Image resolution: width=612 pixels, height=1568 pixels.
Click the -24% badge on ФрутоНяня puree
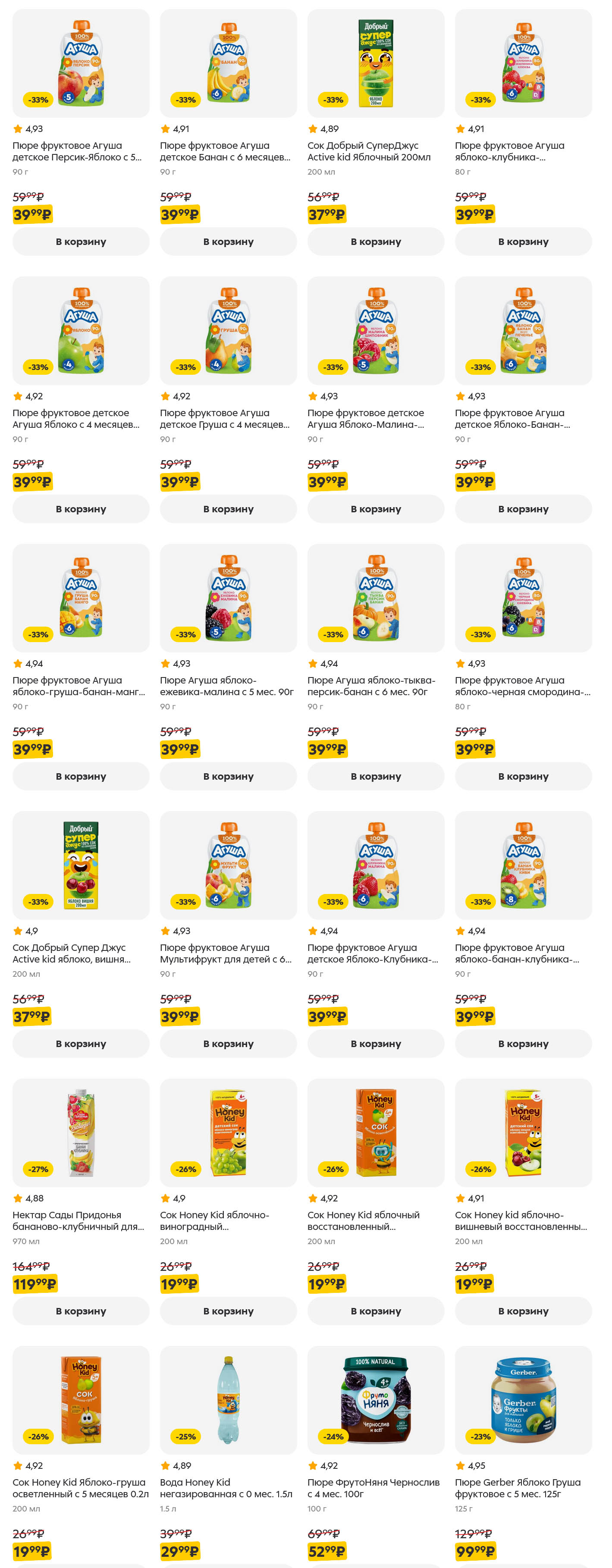point(333,1436)
